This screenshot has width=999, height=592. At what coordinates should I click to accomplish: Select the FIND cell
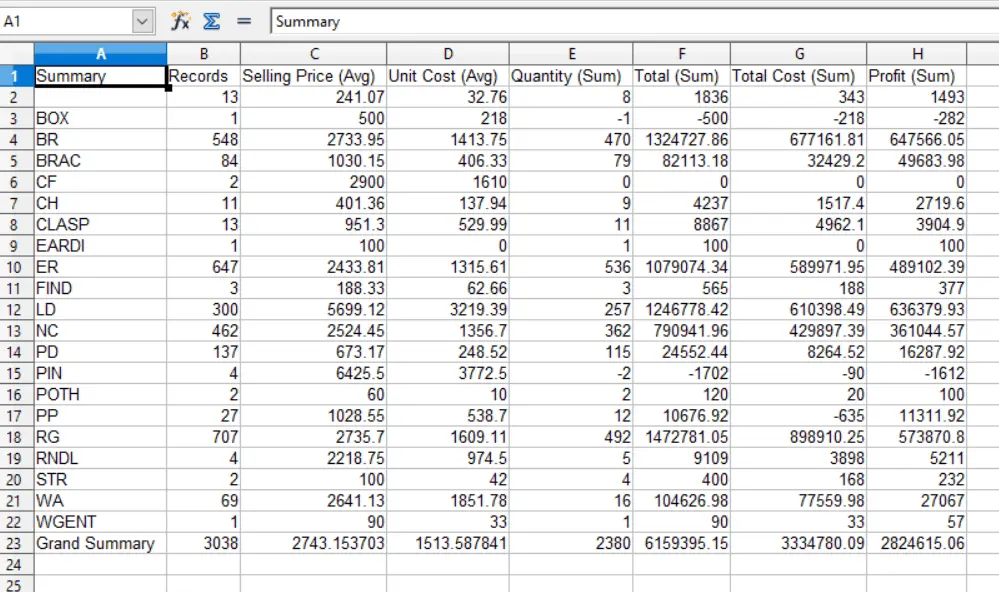(101, 288)
